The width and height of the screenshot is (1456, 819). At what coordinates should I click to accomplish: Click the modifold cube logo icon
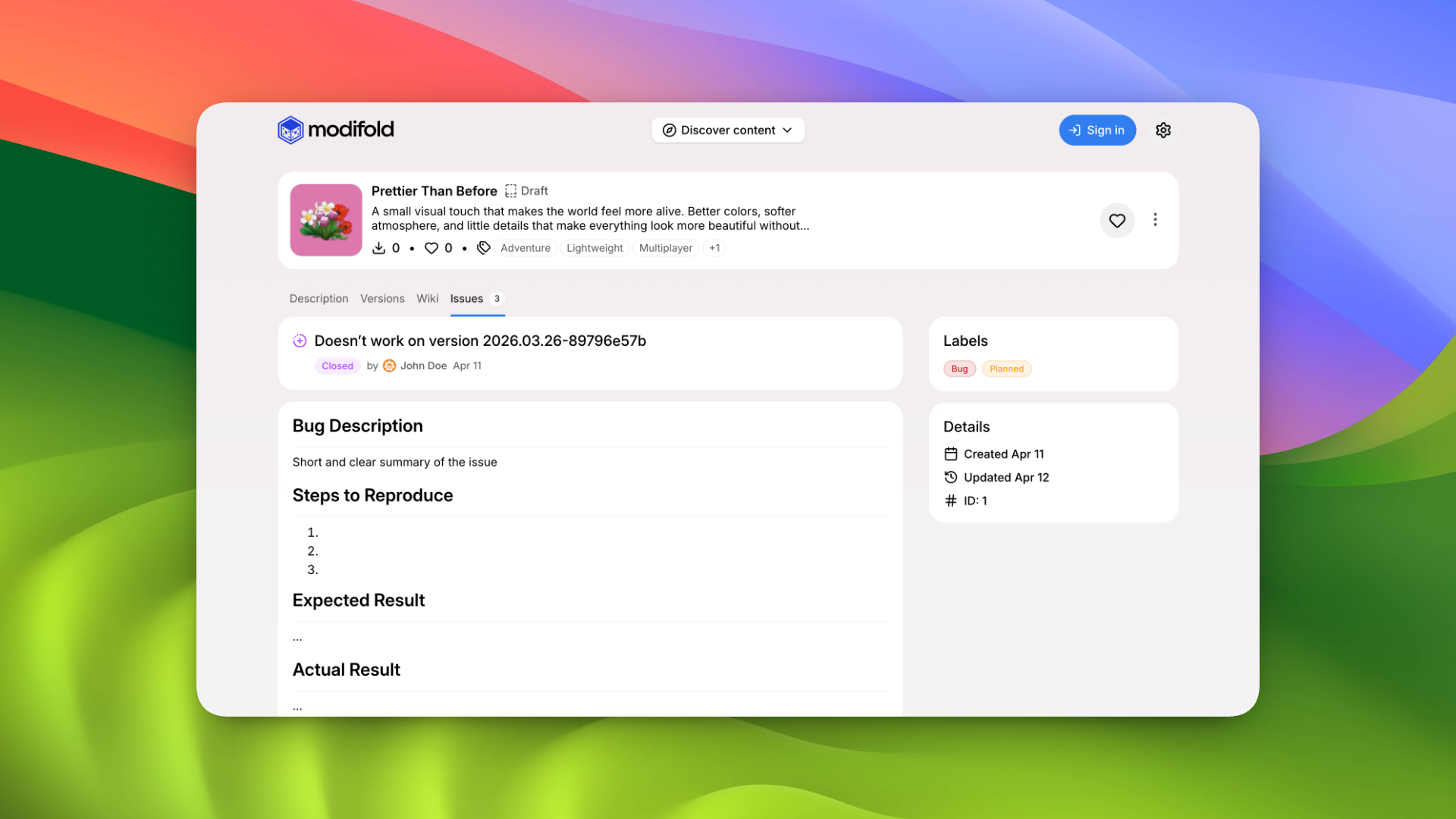(x=290, y=130)
